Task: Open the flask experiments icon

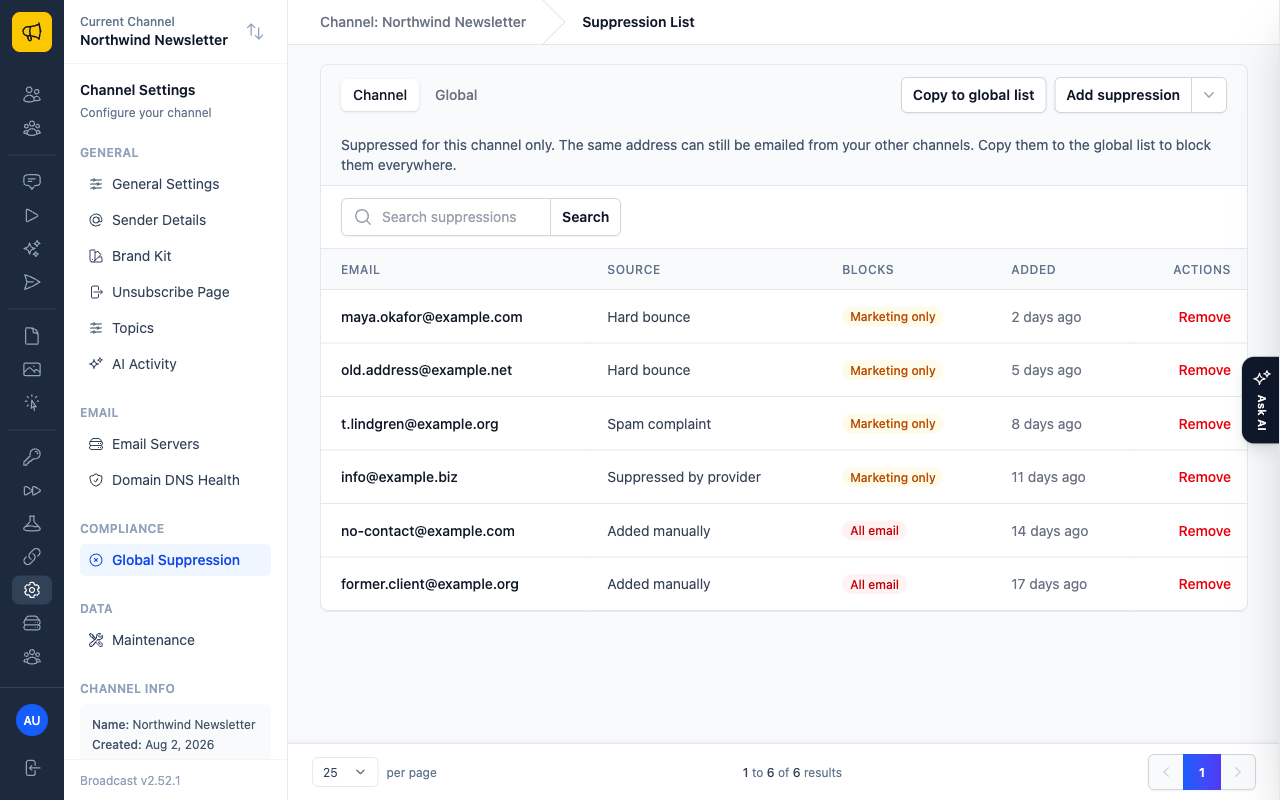Action: click(x=32, y=523)
